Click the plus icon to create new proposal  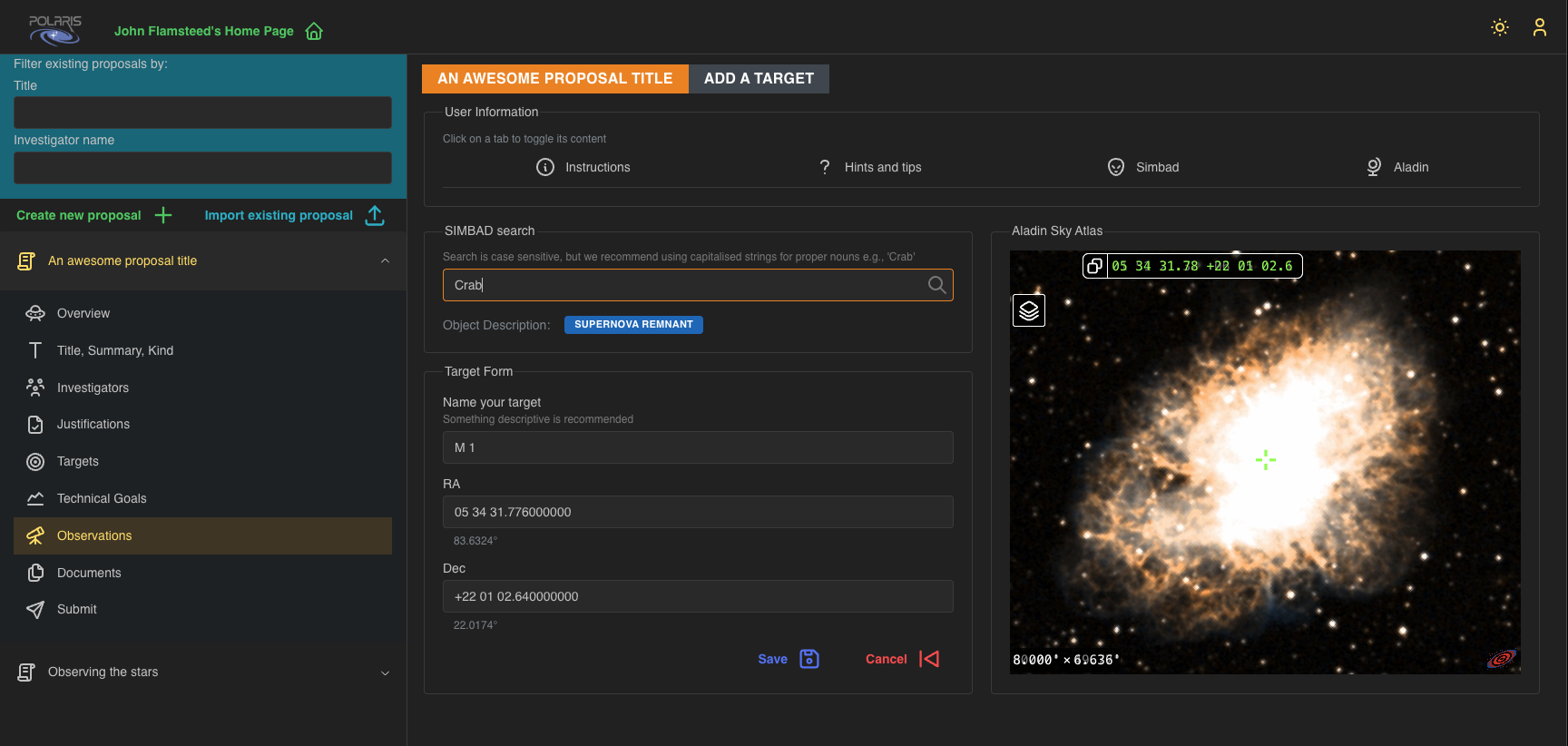pyautogui.click(x=163, y=215)
